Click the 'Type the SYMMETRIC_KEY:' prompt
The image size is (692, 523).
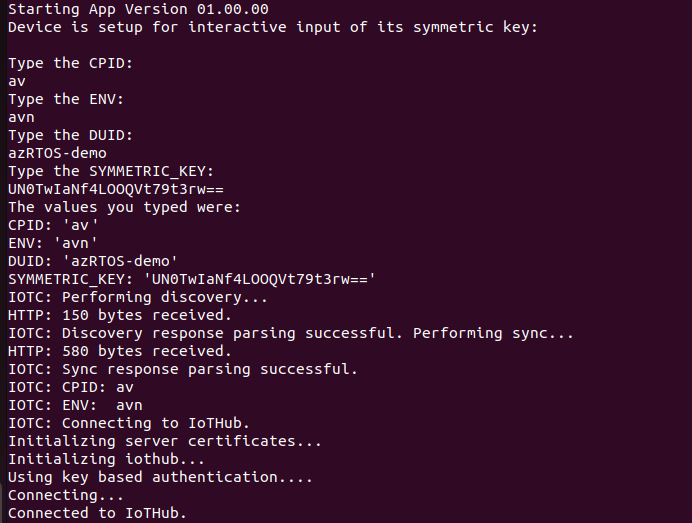[x=111, y=171]
